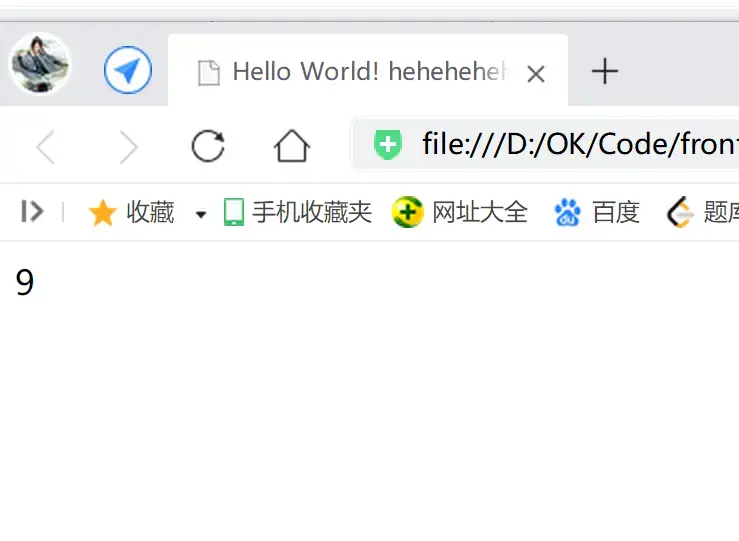This screenshot has width=739, height=541.
Task: Click the Baidu paw icon
Action: (567, 213)
